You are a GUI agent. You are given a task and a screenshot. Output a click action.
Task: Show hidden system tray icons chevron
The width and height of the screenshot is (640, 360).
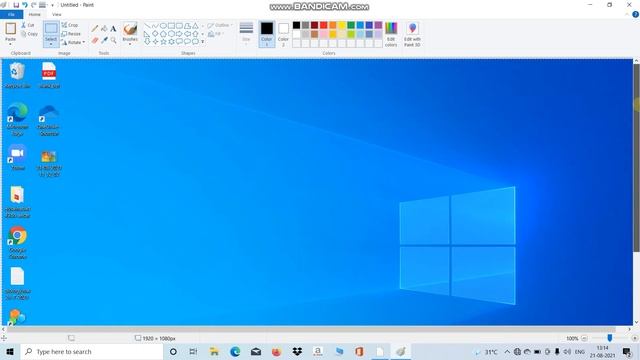tap(507, 351)
